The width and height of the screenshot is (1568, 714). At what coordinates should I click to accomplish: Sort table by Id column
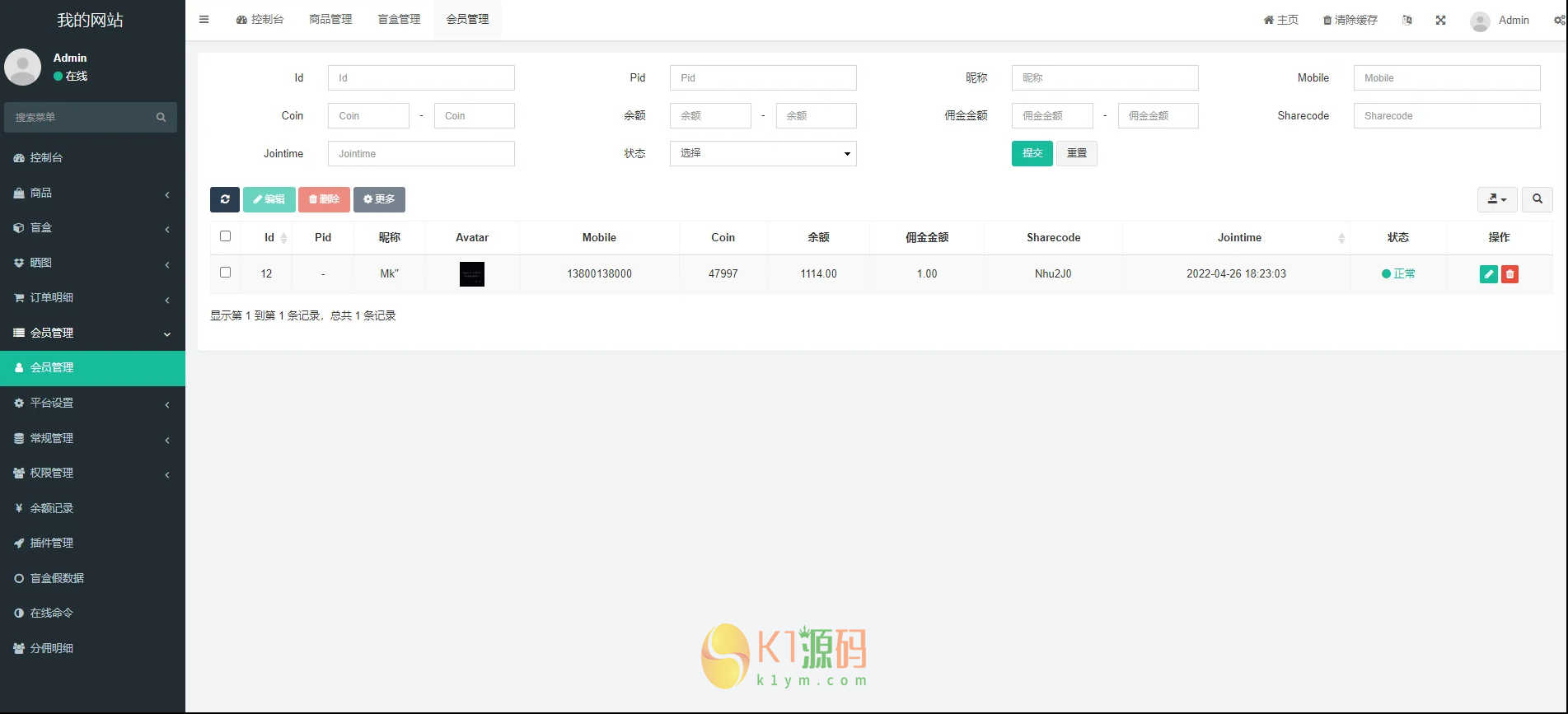269,238
